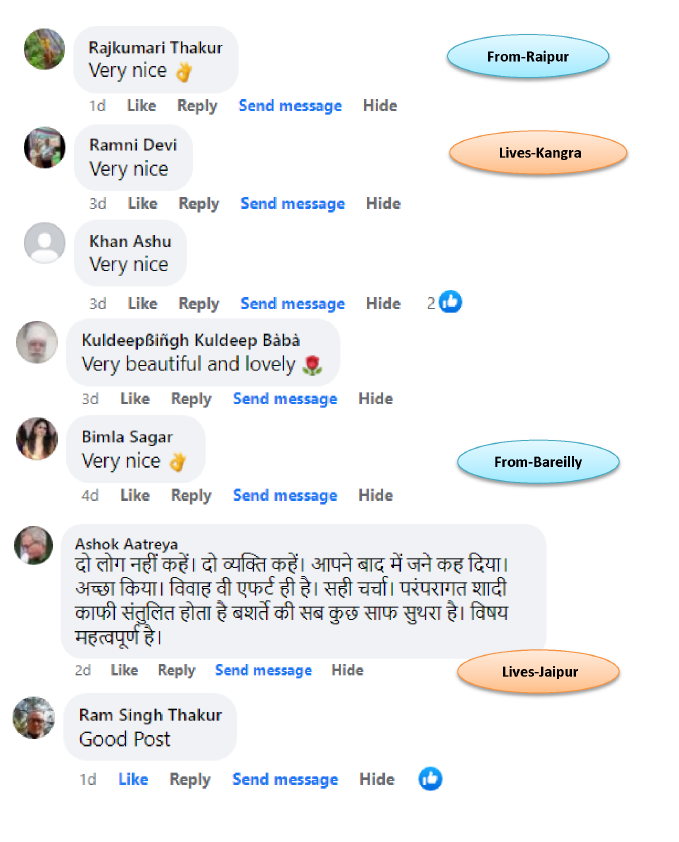Reply to Ramni Devi's comment

(199, 204)
